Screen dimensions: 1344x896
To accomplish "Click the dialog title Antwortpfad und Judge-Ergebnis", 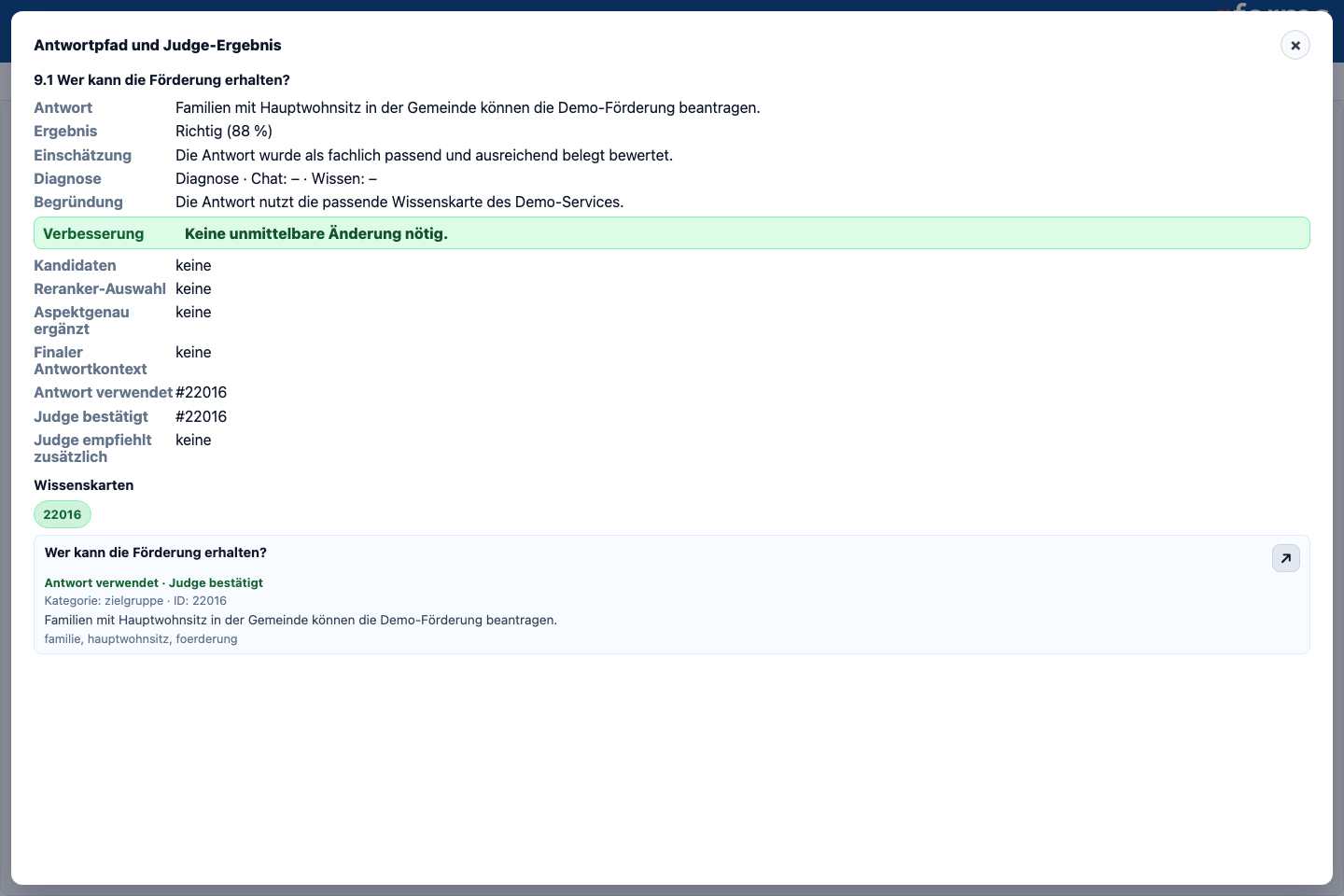I will (x=158, y=45).
